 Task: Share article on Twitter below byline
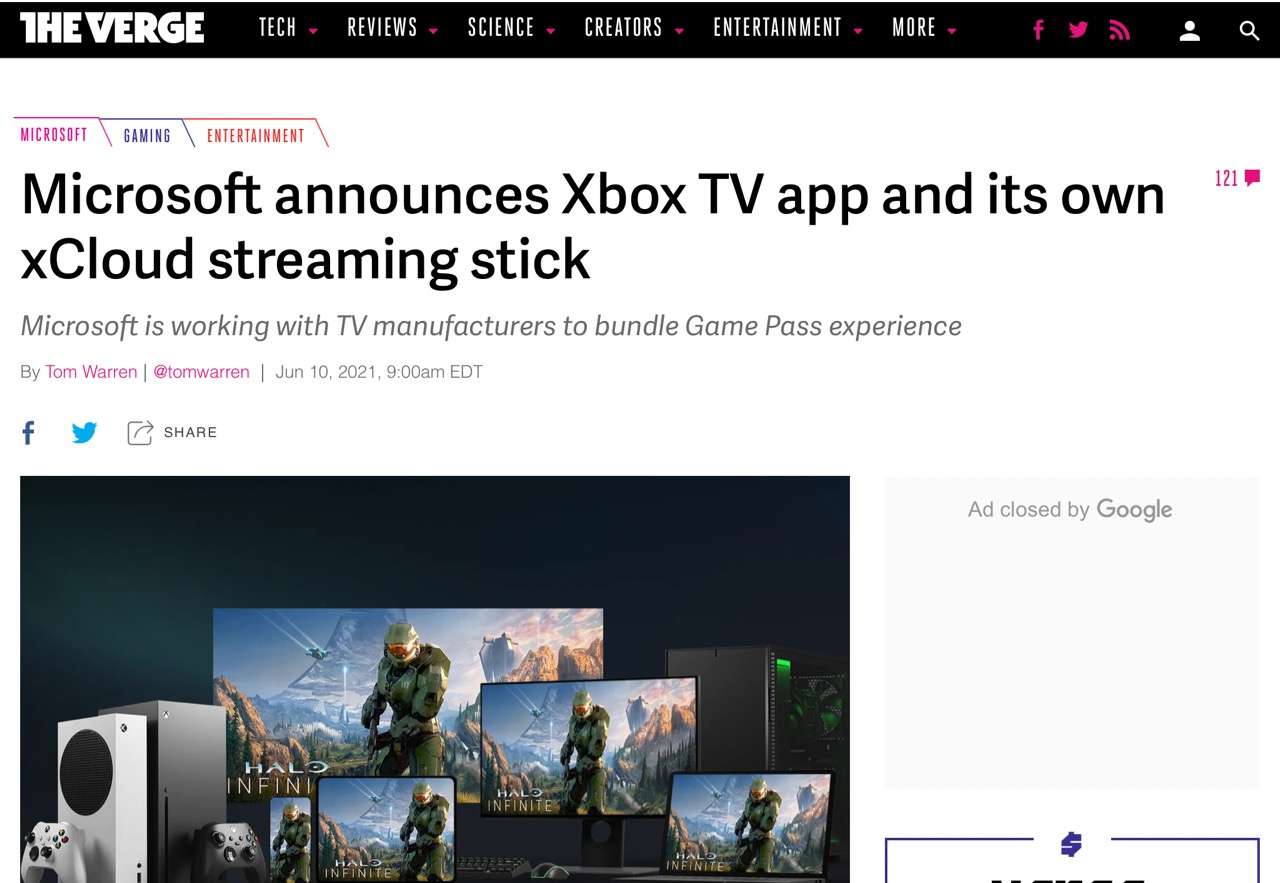pos(85,432)
